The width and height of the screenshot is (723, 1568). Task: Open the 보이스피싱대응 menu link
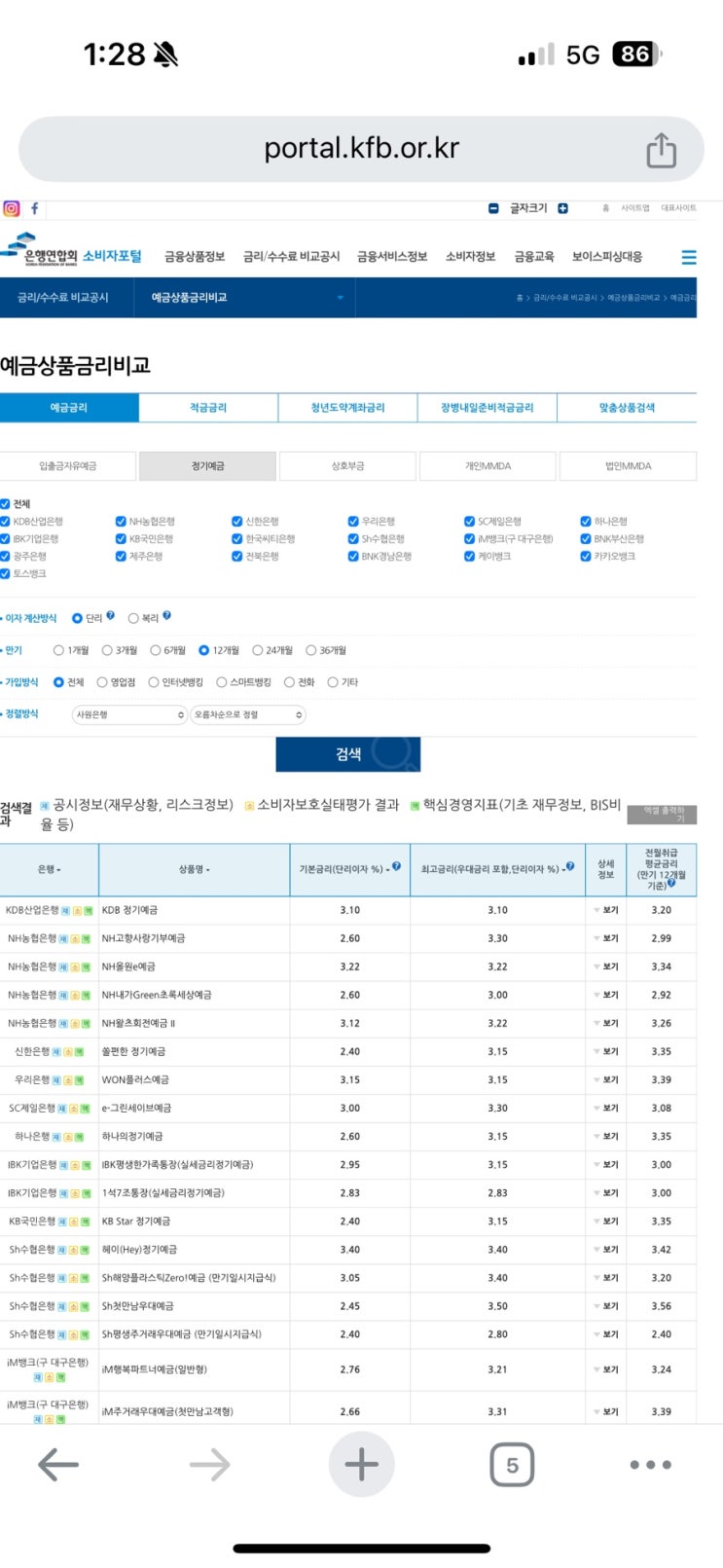click(x=607, y=257)
